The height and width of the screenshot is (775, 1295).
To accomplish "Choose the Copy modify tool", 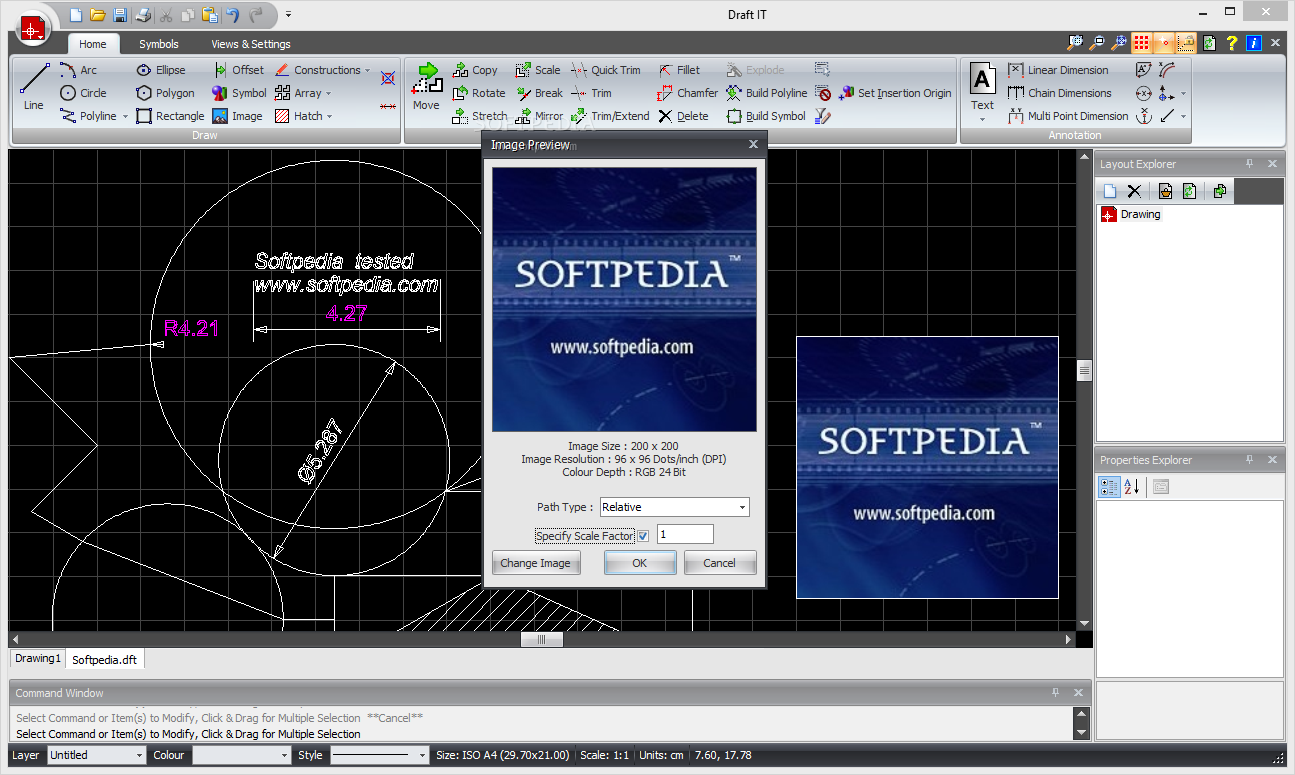I will tap(474, 70).
